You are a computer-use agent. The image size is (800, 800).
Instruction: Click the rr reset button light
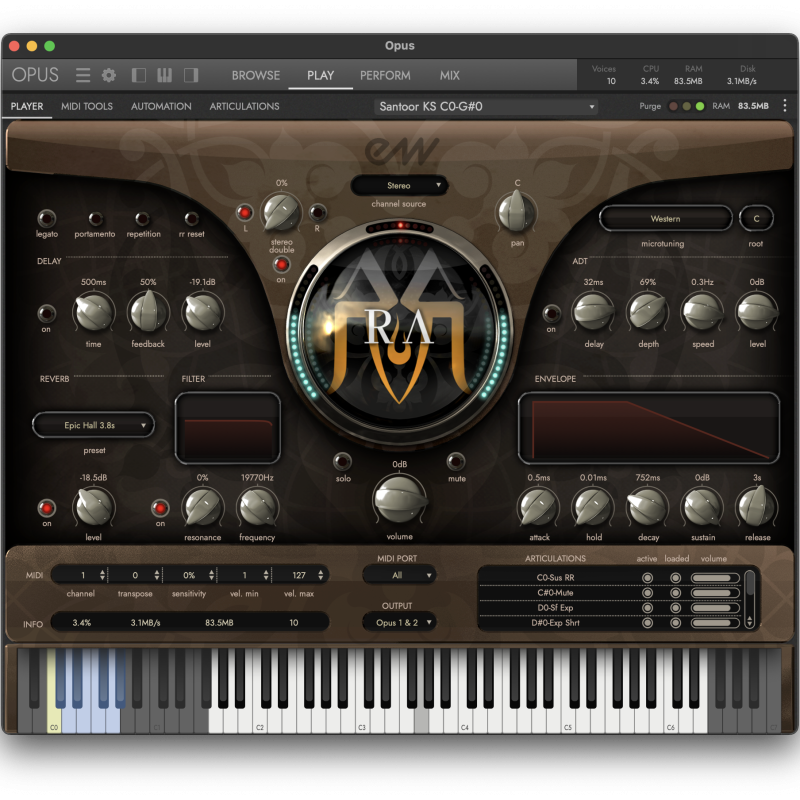[191, 219]
